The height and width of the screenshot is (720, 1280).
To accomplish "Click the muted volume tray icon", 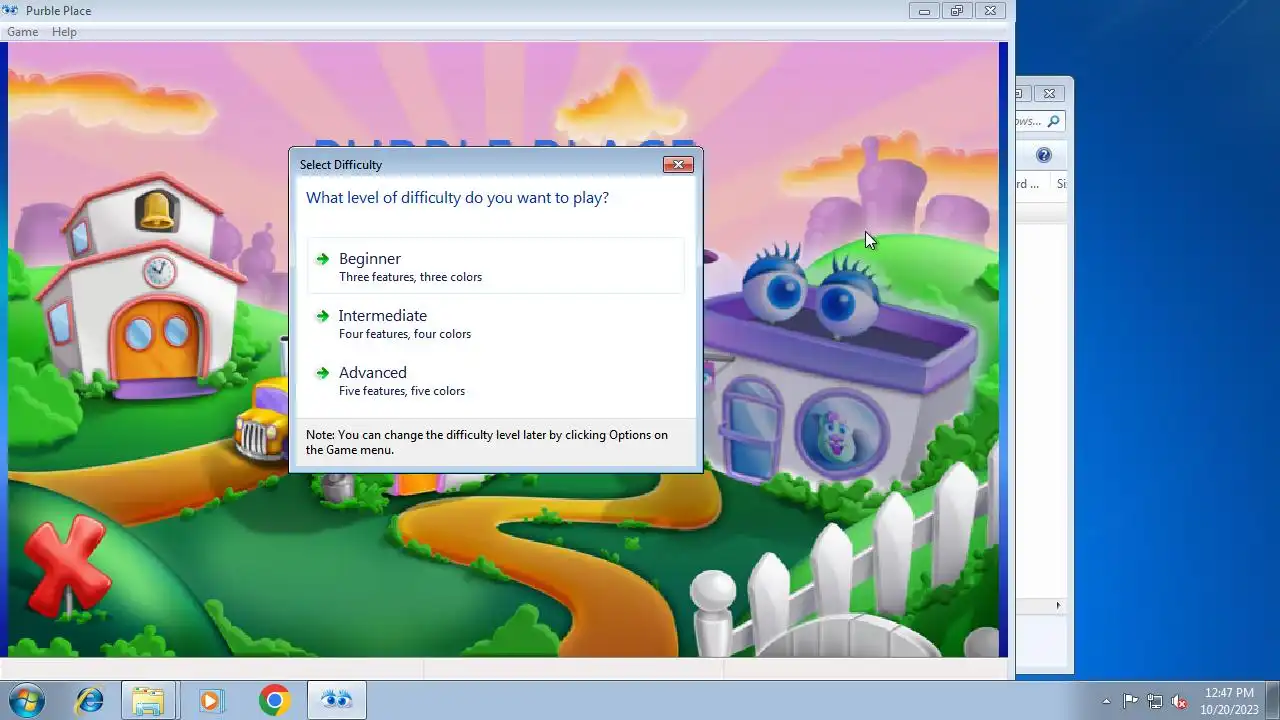I will [x=1180, y=701].
